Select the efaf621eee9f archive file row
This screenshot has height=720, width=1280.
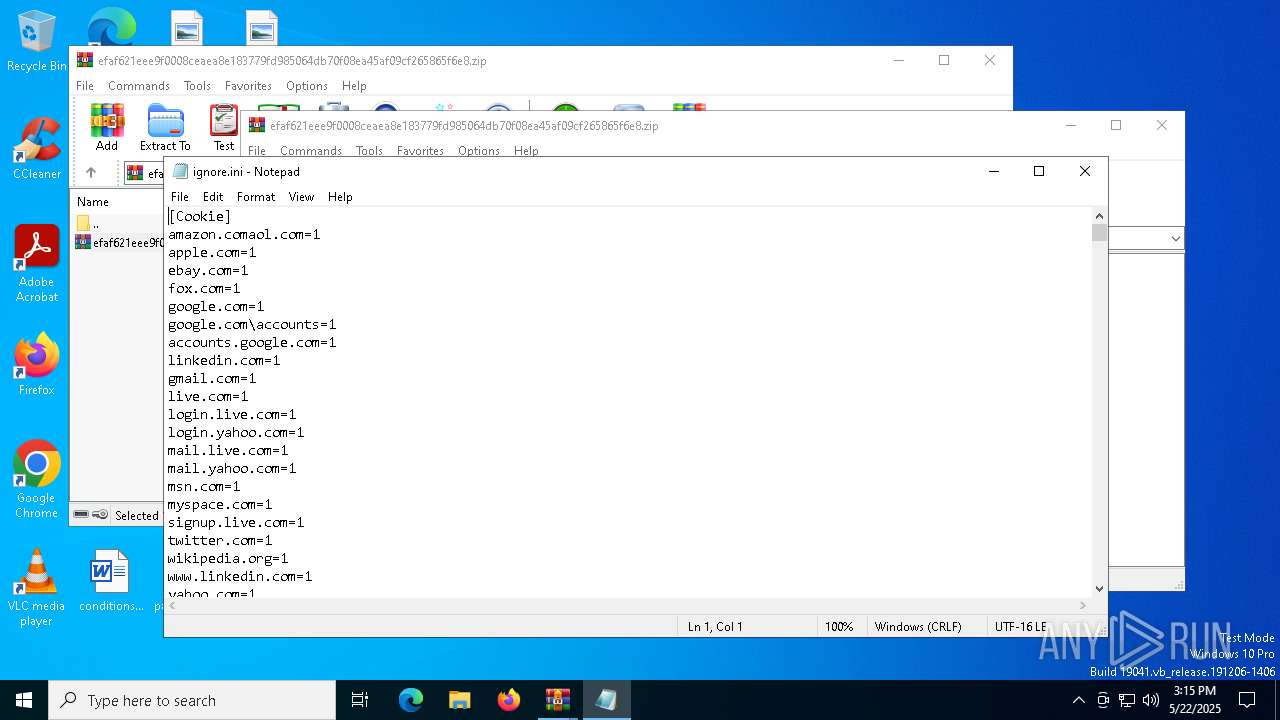coord(119,242)
